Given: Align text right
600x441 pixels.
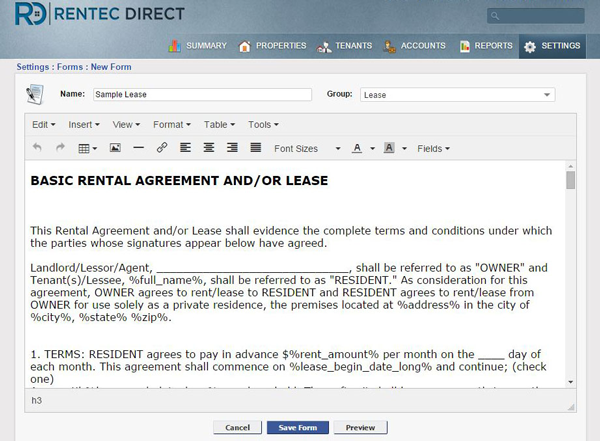Looking at the screenshot, I should pyautogui.click(x=232, y=148).
